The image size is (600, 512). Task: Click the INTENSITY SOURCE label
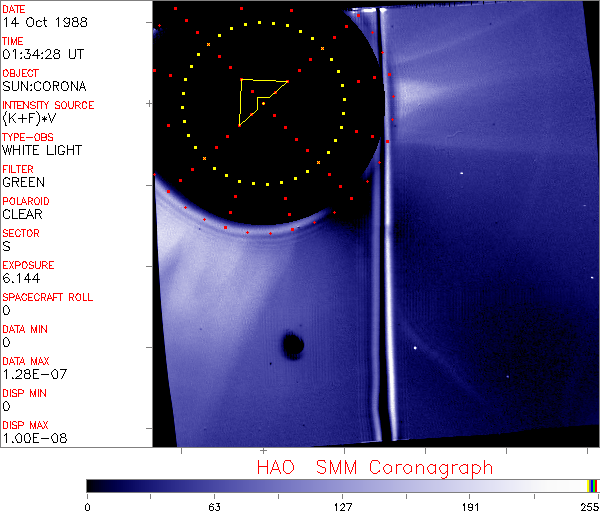(48, 105)
